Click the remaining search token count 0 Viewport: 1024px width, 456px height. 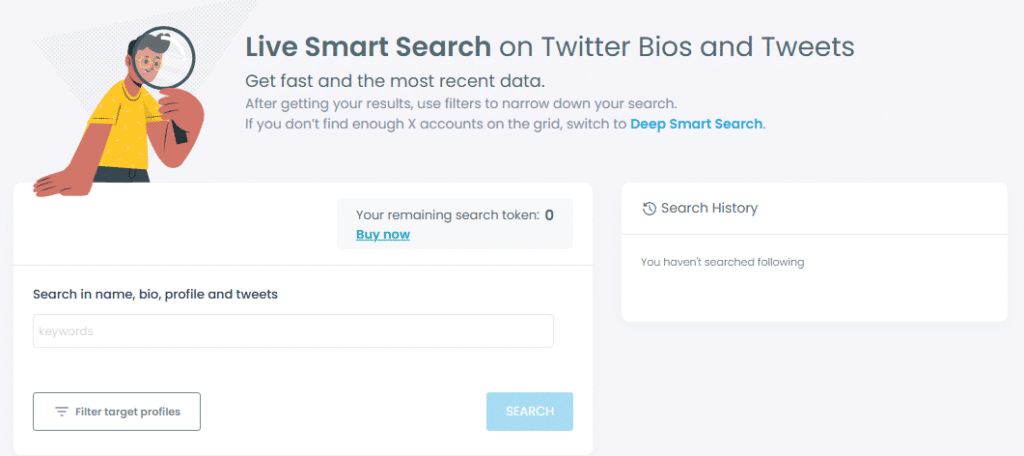[x=549, y=214]
